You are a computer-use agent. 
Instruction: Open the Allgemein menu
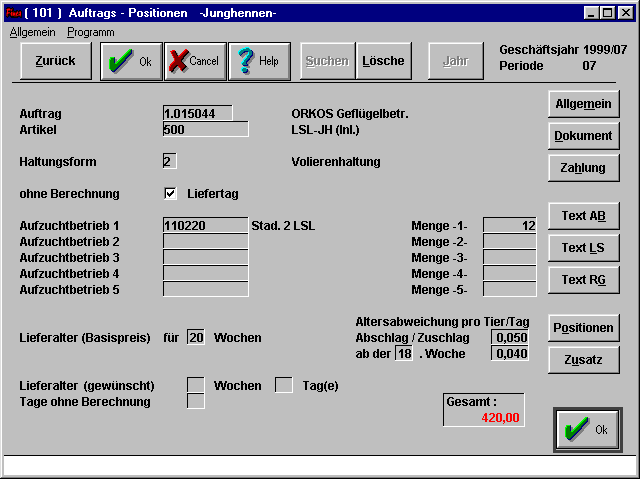[32, 32]
